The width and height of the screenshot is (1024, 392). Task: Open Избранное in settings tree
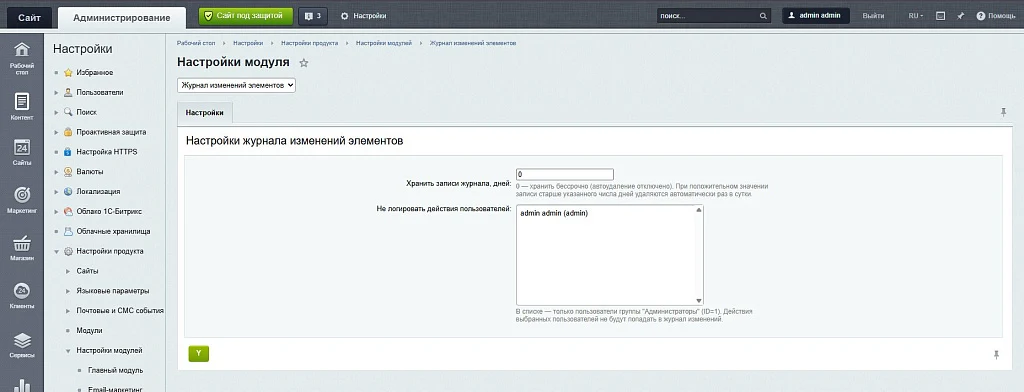point(94,73)
